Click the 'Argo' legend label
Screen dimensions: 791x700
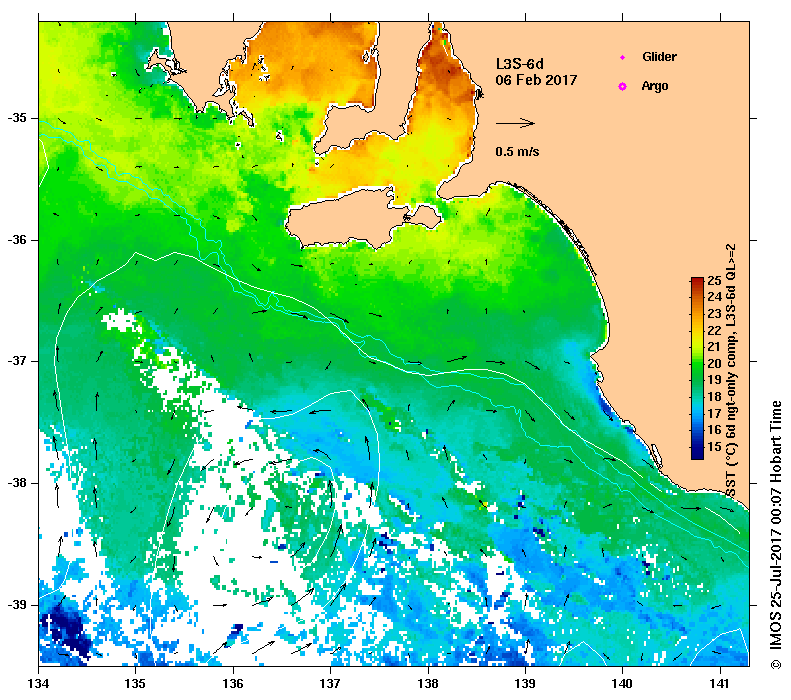click(655, 86)
